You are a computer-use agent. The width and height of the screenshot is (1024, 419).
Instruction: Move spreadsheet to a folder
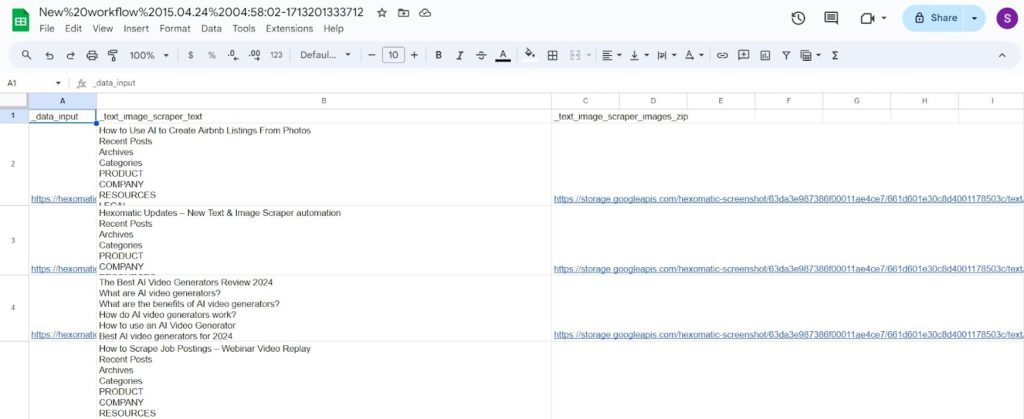(404, 12)
